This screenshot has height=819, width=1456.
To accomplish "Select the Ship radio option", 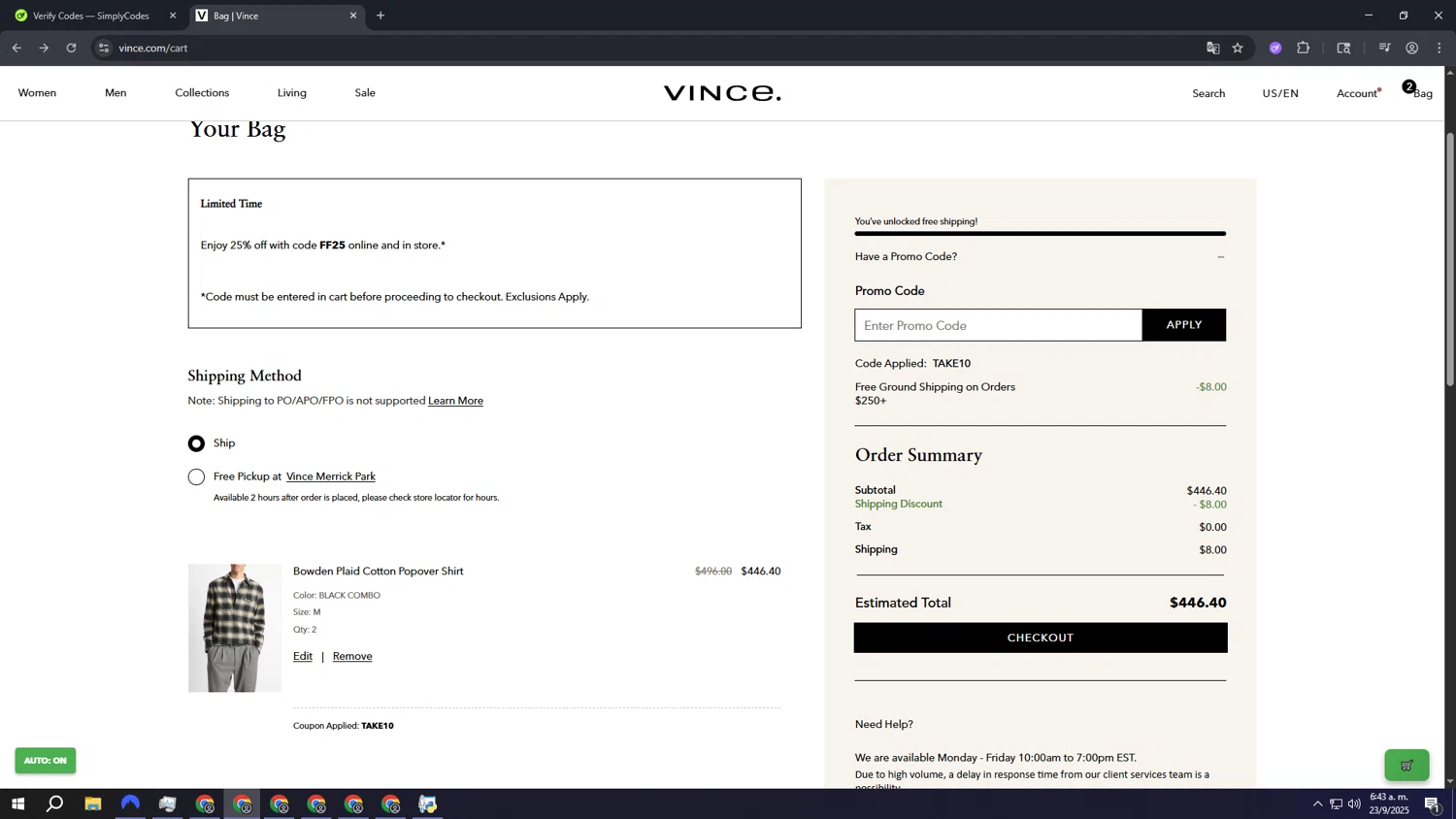I will [x=196, y=443].
